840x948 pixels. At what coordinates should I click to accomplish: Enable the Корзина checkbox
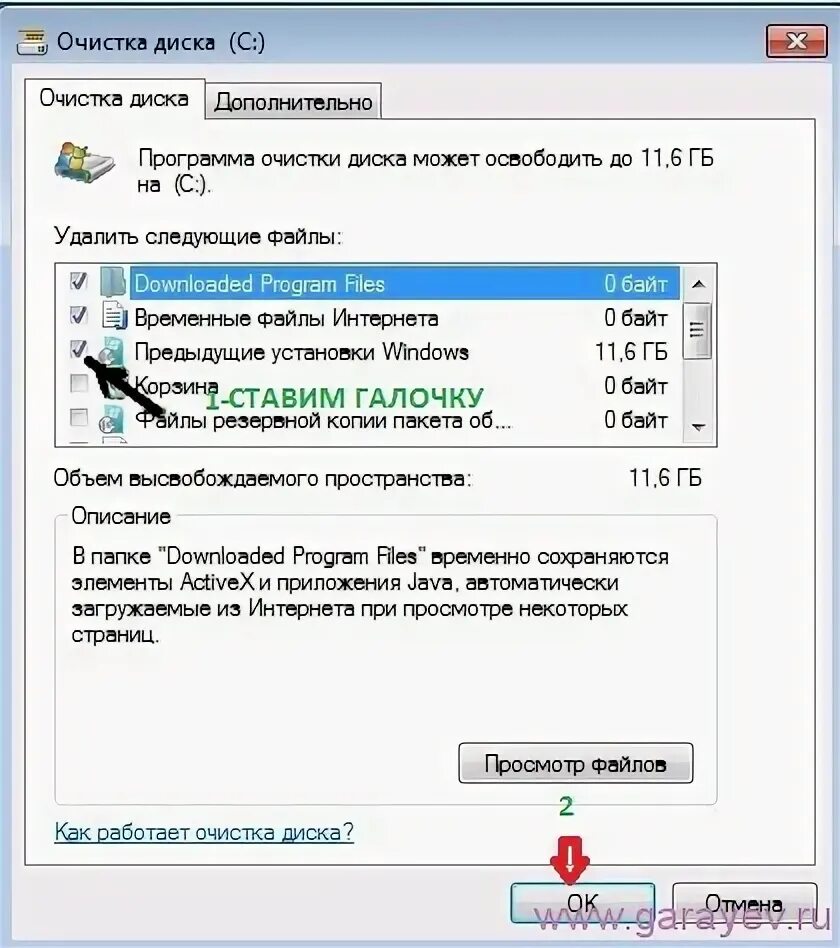click(79, 383)
